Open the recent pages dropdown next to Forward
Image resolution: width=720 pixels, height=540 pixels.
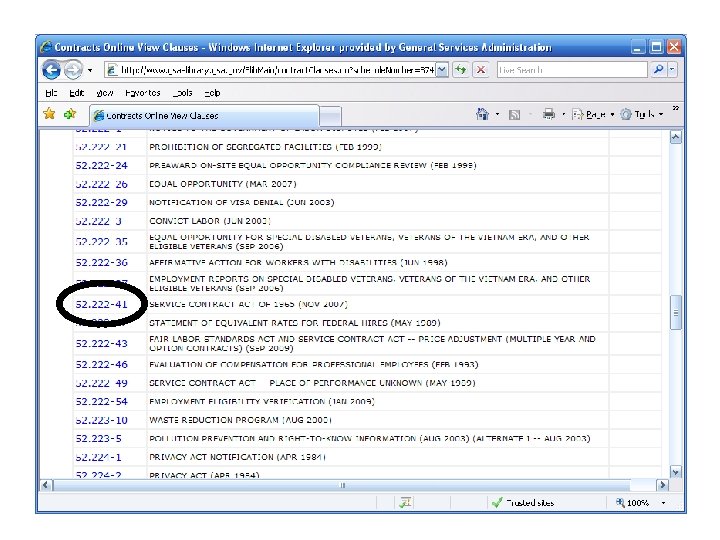[x=90, y=70]
